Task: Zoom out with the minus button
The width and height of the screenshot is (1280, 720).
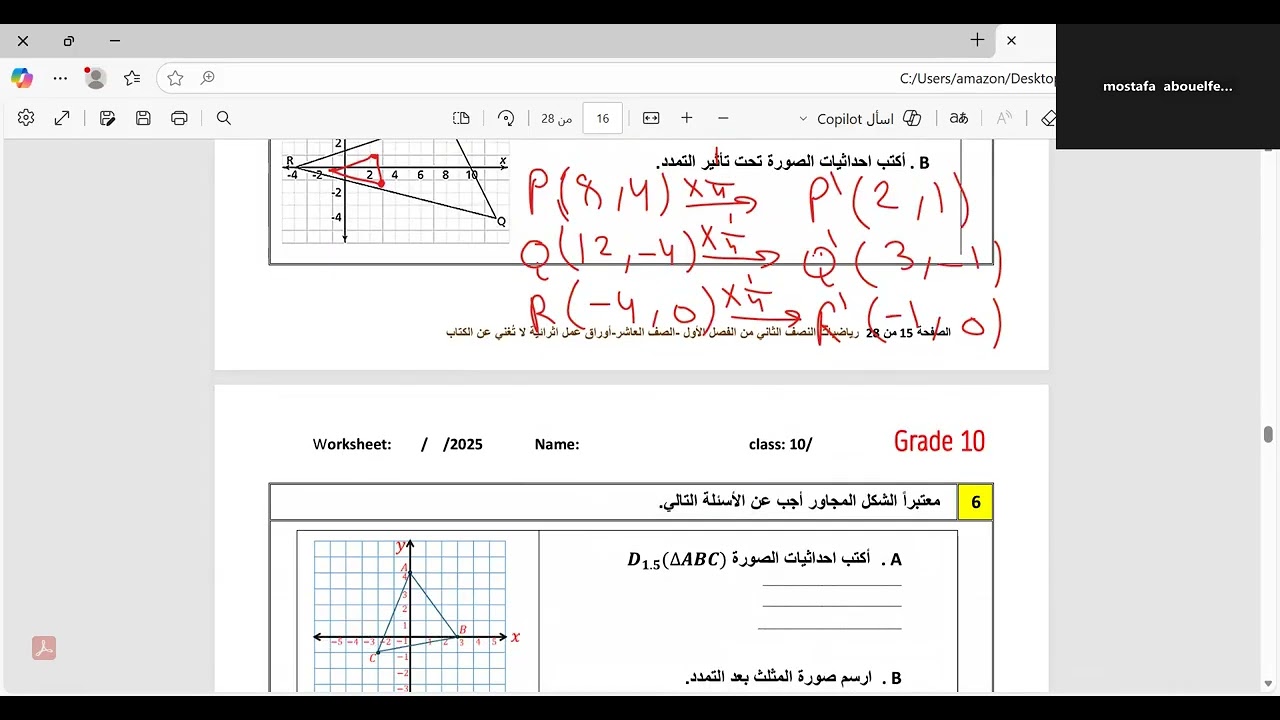Action: pos(723,118)
